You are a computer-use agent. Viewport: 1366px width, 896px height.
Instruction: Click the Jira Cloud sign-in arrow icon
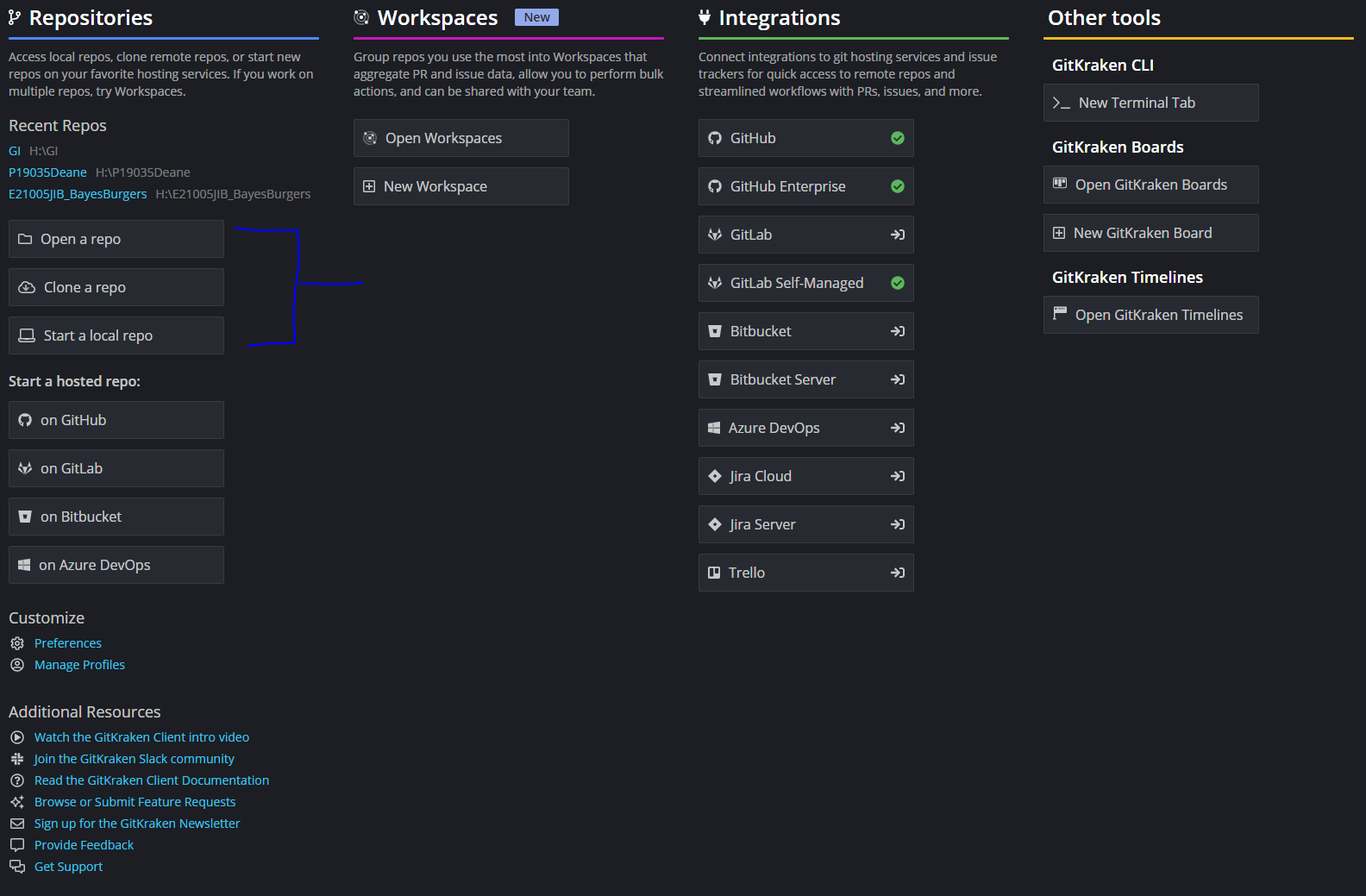(898, 476)
